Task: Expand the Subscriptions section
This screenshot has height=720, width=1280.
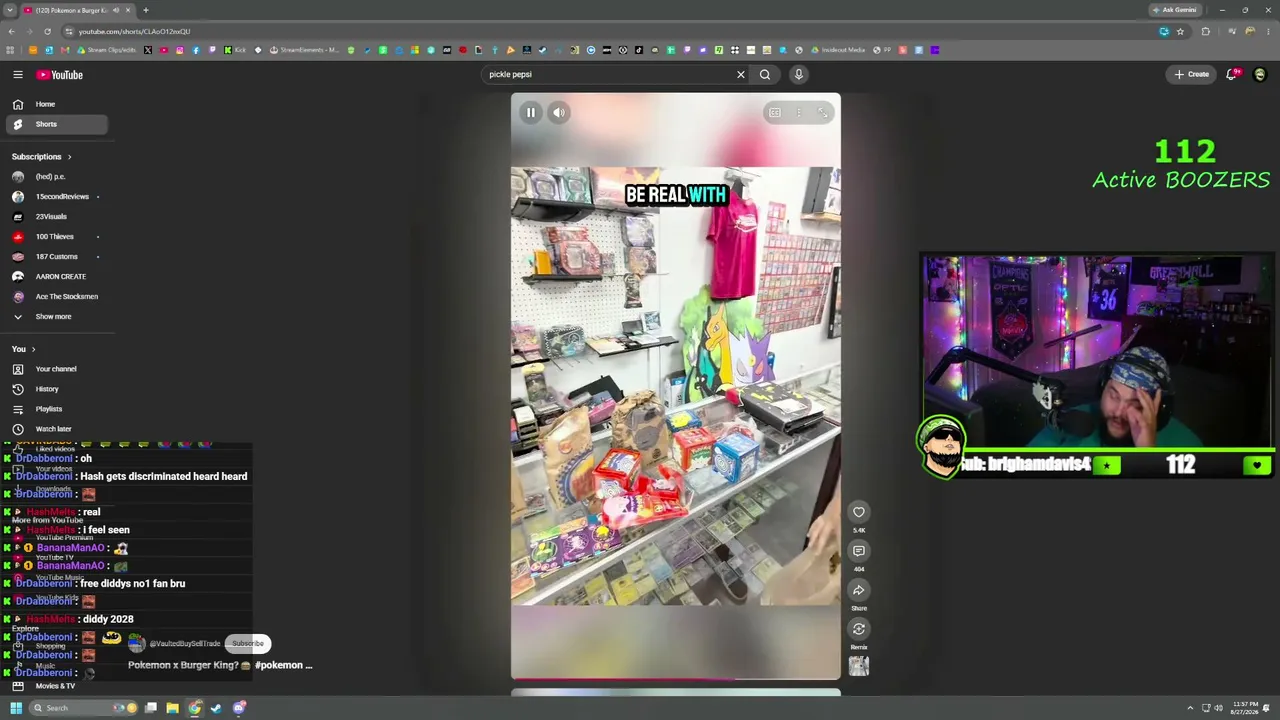Action: pyautogui.click(x=42, y=157)
